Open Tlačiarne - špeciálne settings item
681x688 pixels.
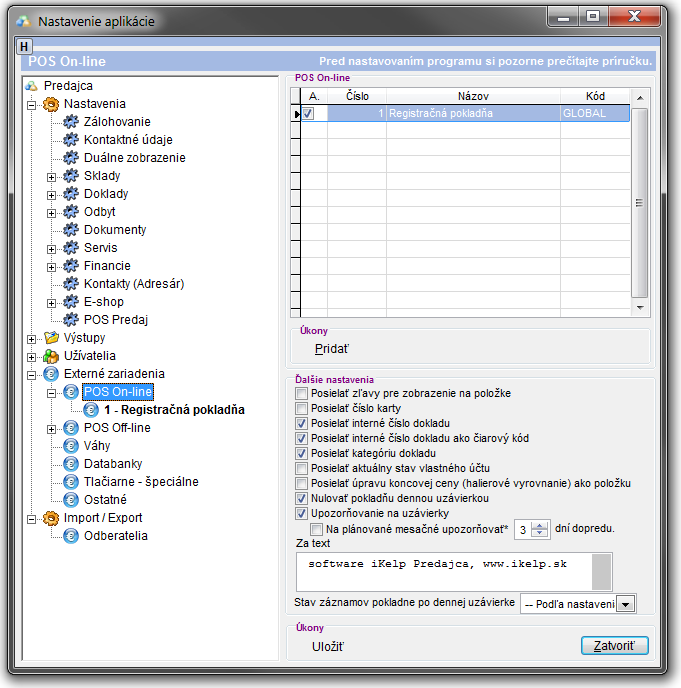[x=141, y=482]
